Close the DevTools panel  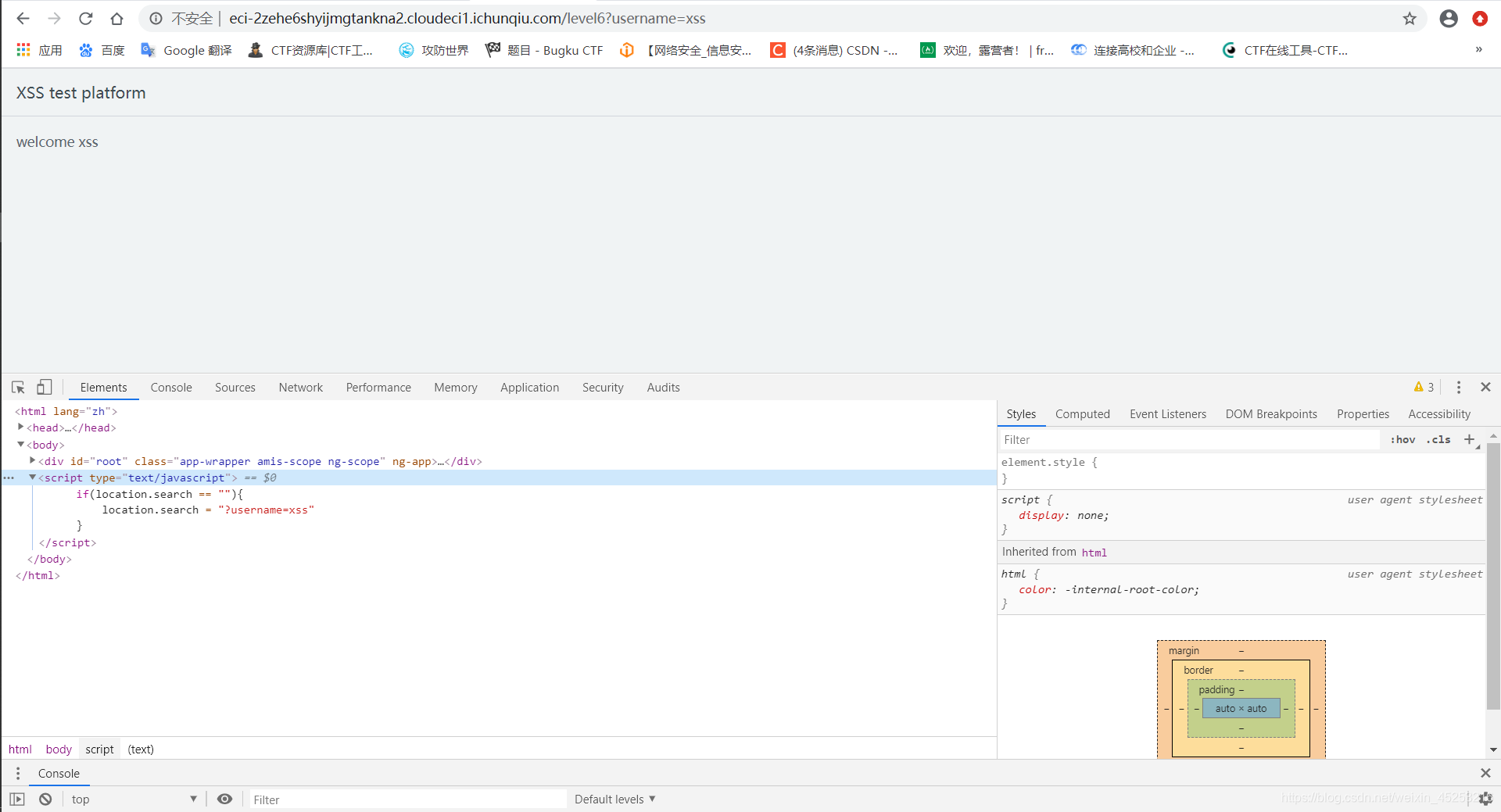point(1486,387)
